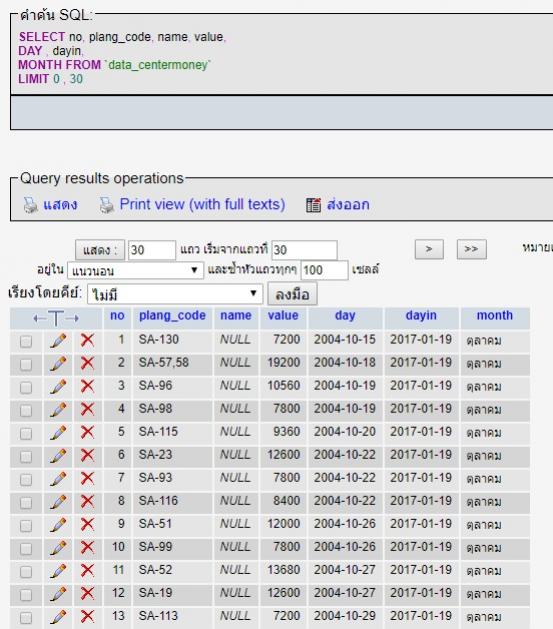
Task: Toggle the full texts arrows icon in table header
Action: (56, 319)
